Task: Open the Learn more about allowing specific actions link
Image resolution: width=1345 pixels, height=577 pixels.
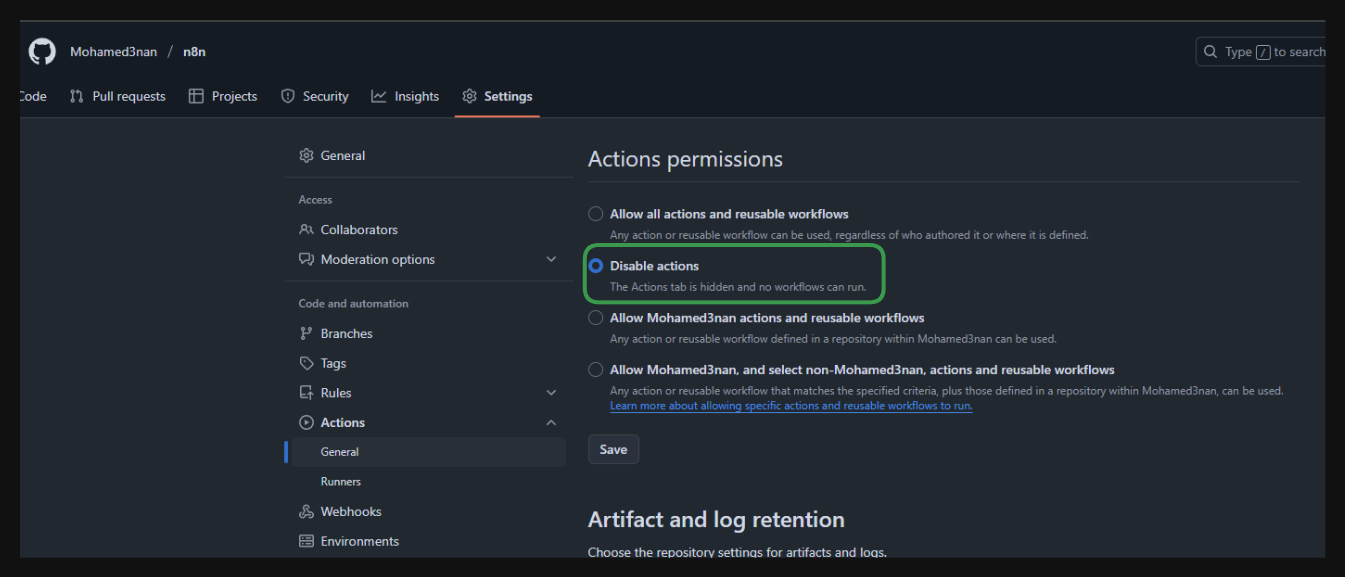Action: point(791,406)
